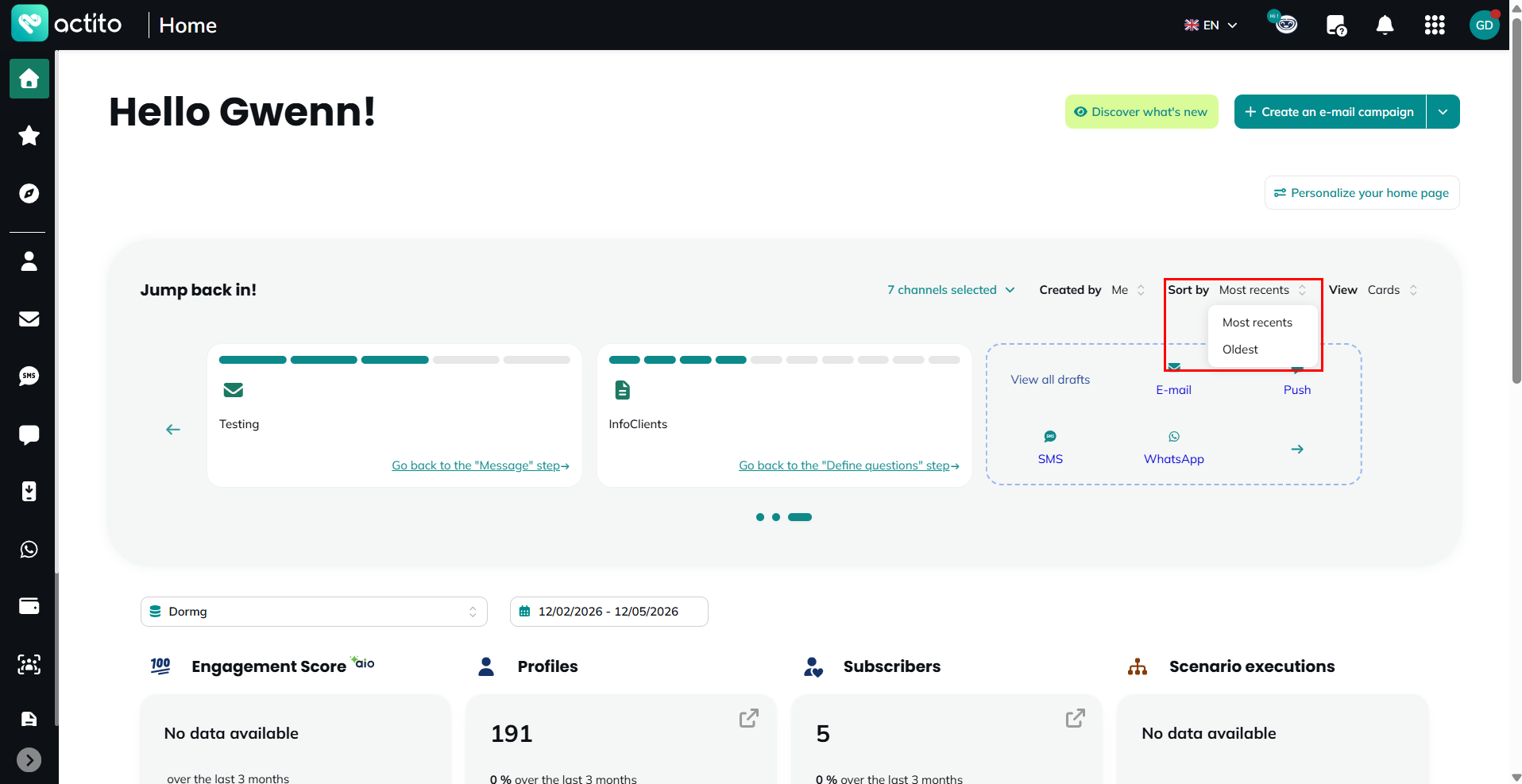Screen dimensions: 1522x784
Task: Open the mobile push sidebar icon
Action: pos(29,492)
